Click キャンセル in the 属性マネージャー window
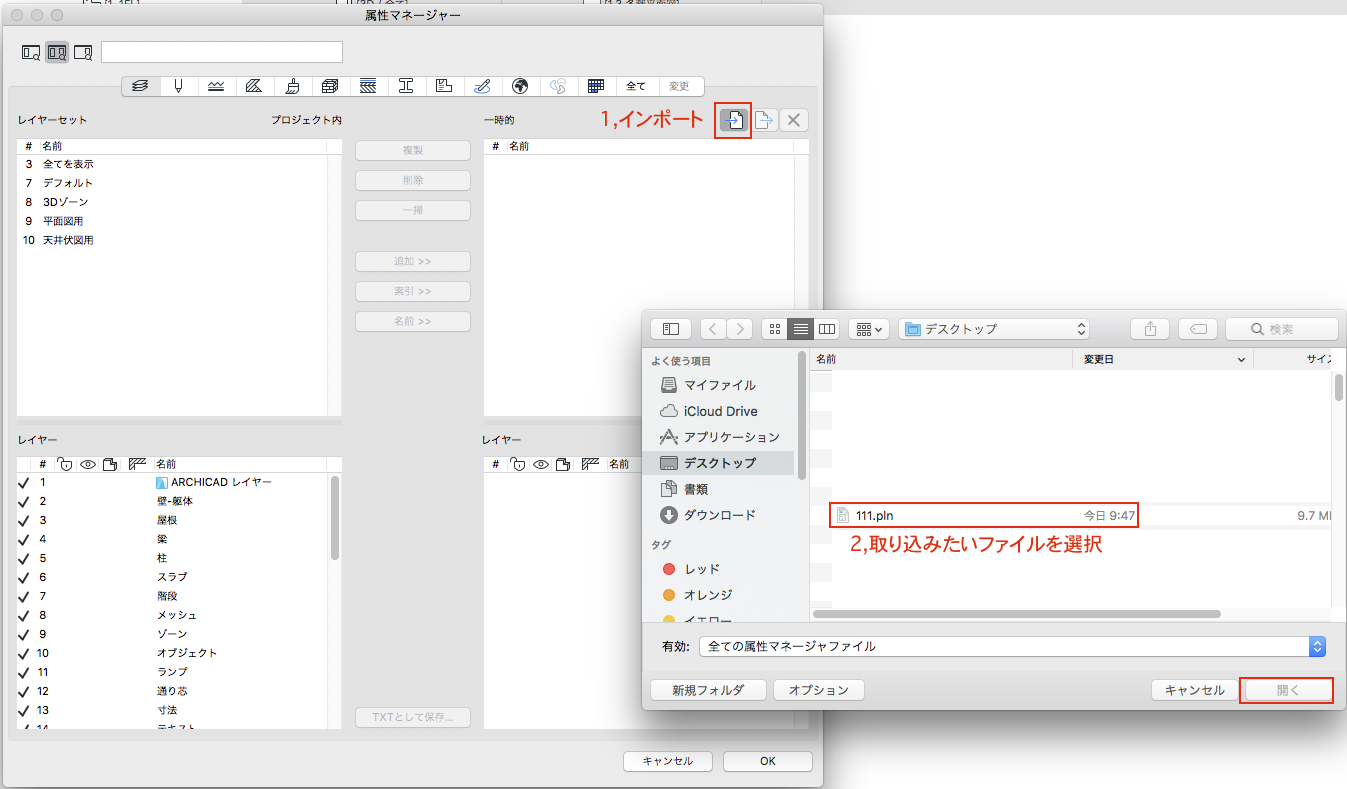 pos(667,761)
